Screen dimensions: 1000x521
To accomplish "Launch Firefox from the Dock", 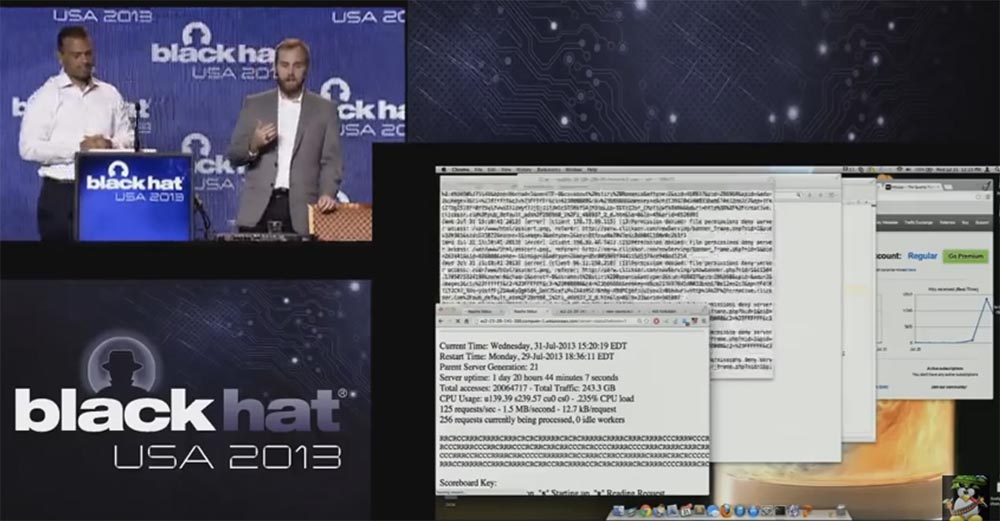I will coord(726,511).
